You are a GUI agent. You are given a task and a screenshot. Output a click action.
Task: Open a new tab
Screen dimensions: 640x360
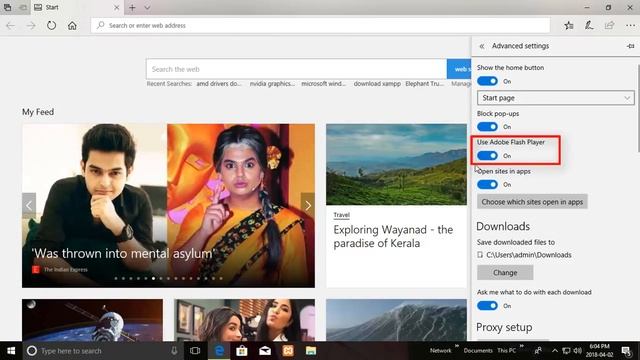click(132, 7)
